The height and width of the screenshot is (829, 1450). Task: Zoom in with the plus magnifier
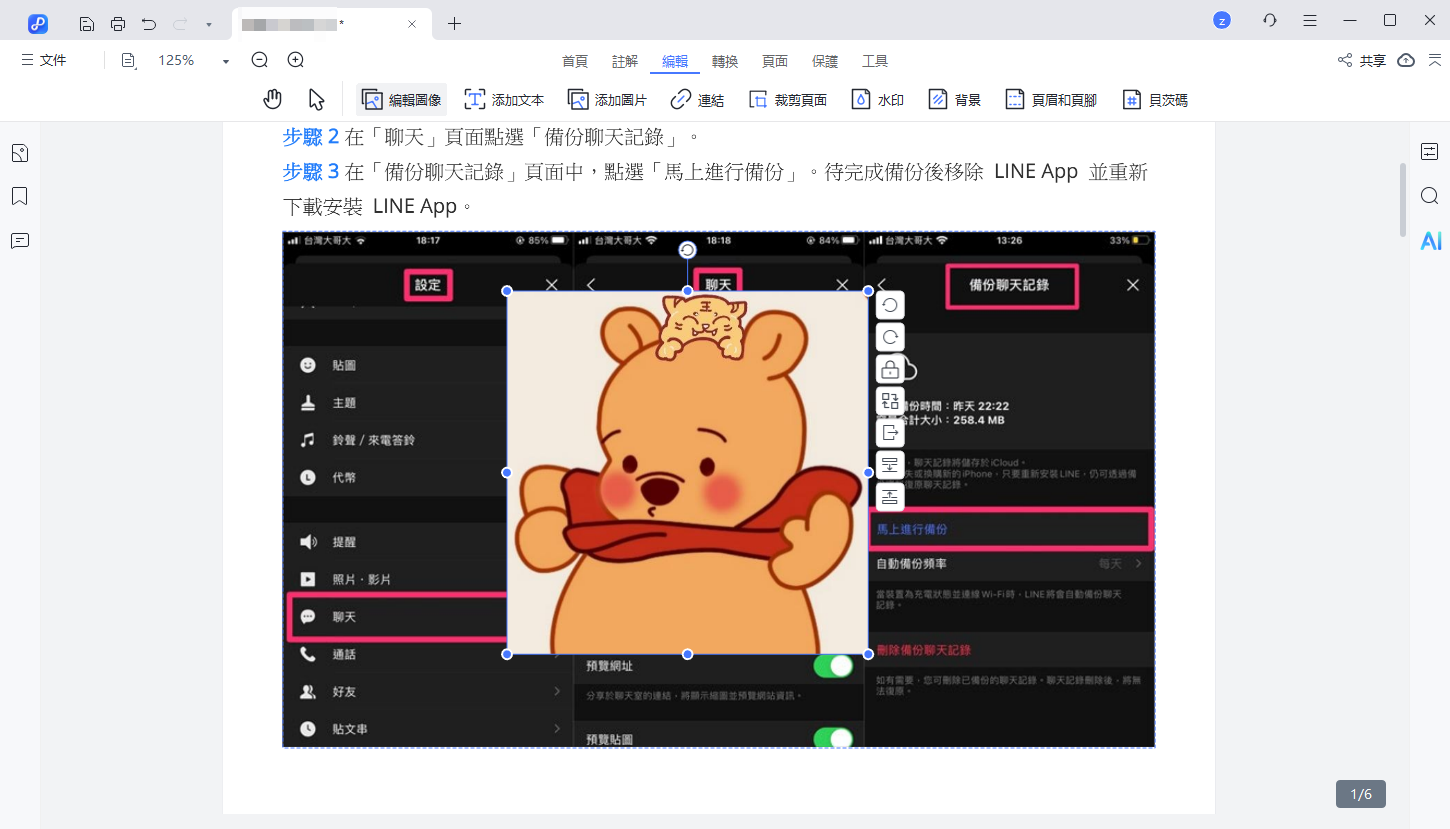[296, 60]
